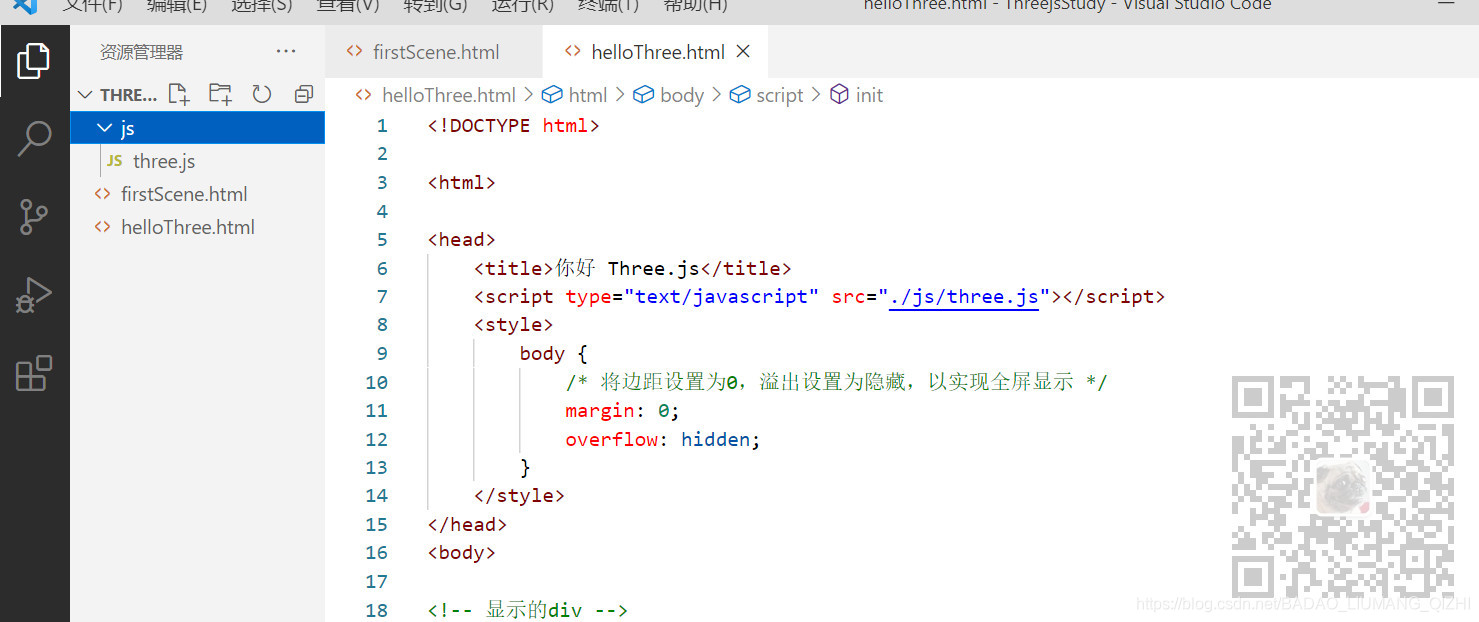Viewport: 1479px width, 622px height.
Task: Close the helloThree.html tab
Action: (742, 51)
